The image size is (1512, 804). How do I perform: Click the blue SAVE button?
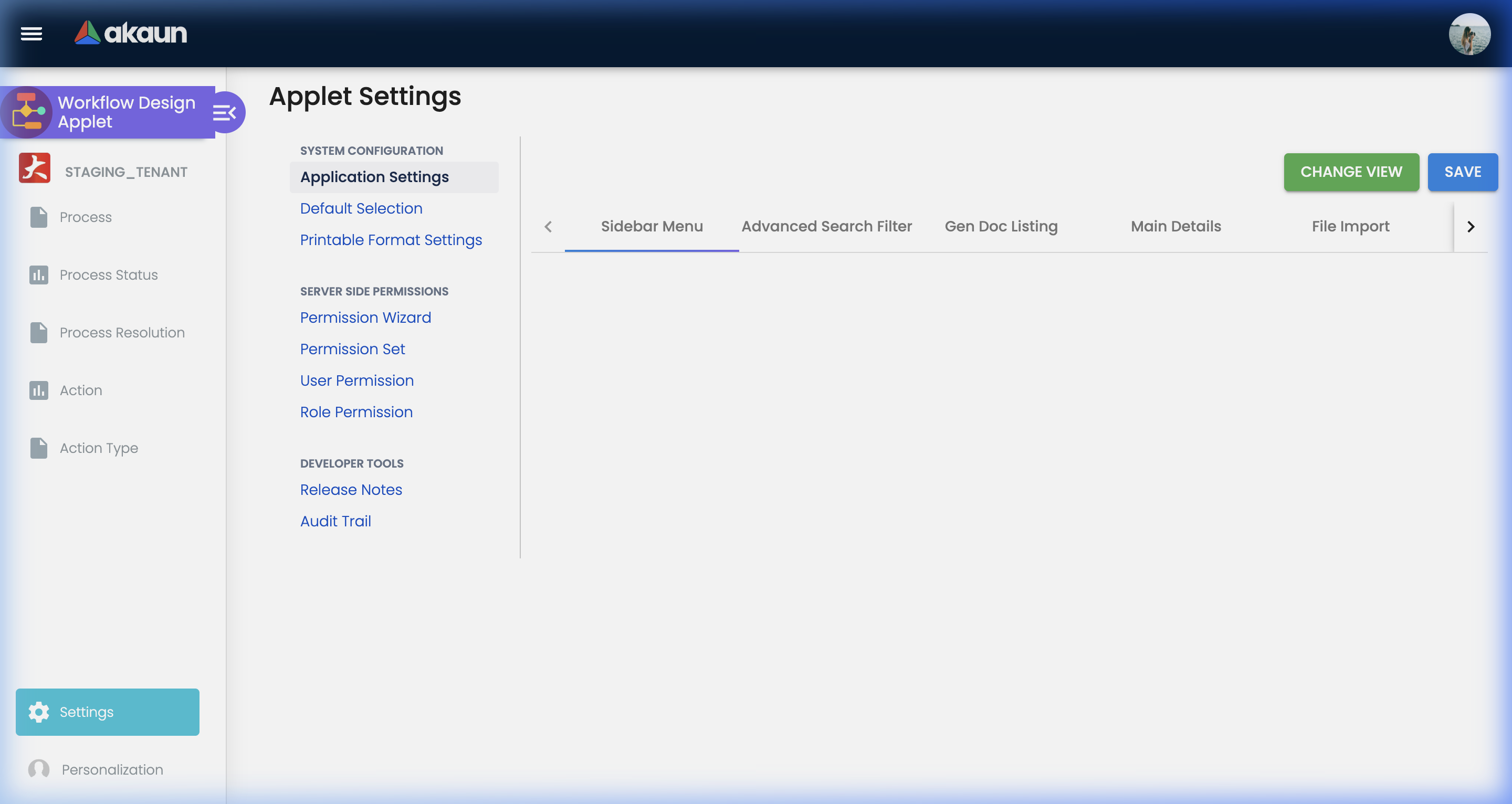click(x=1462, y=172)
